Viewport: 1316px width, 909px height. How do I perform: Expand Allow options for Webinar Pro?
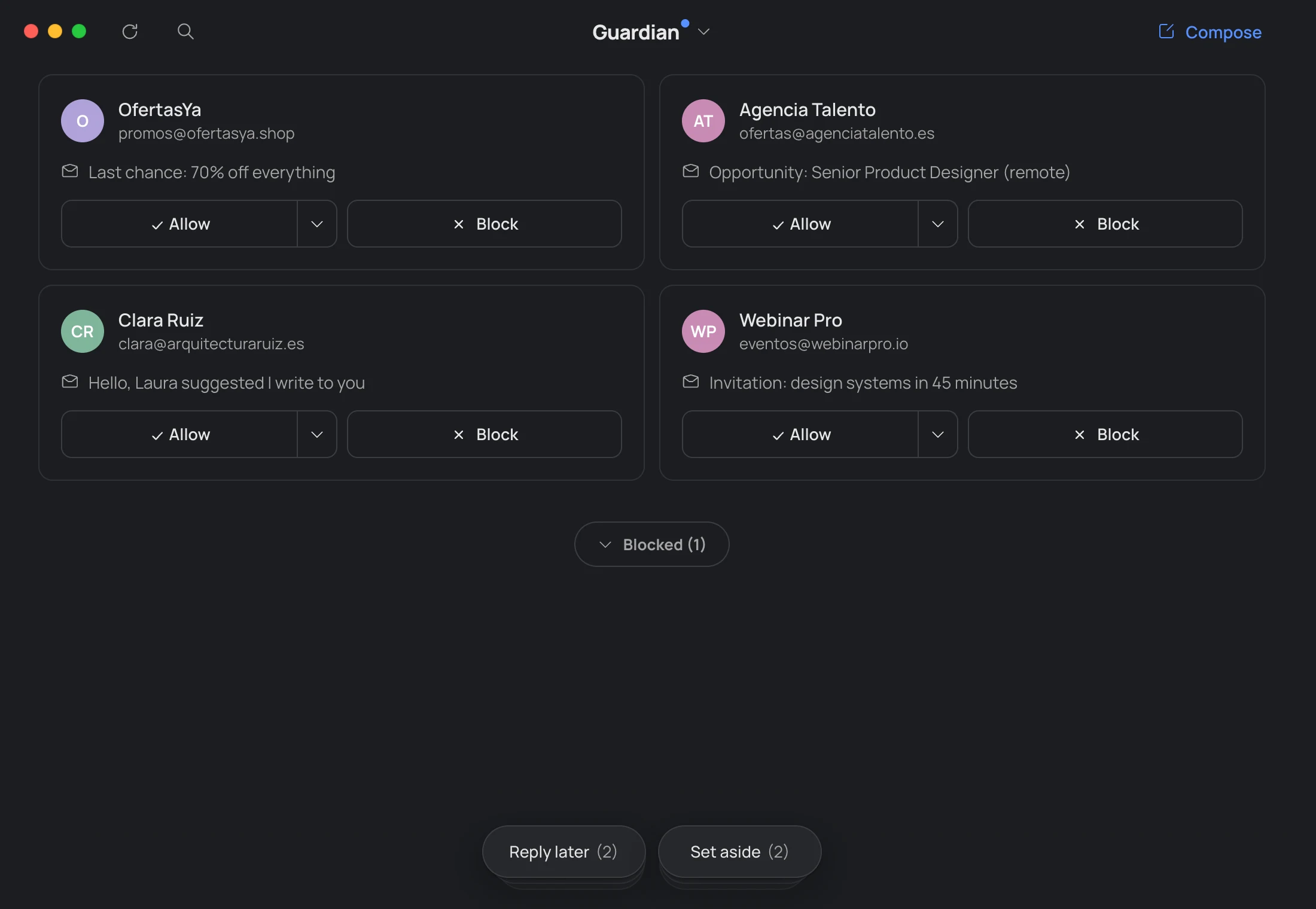click(938, 434)
